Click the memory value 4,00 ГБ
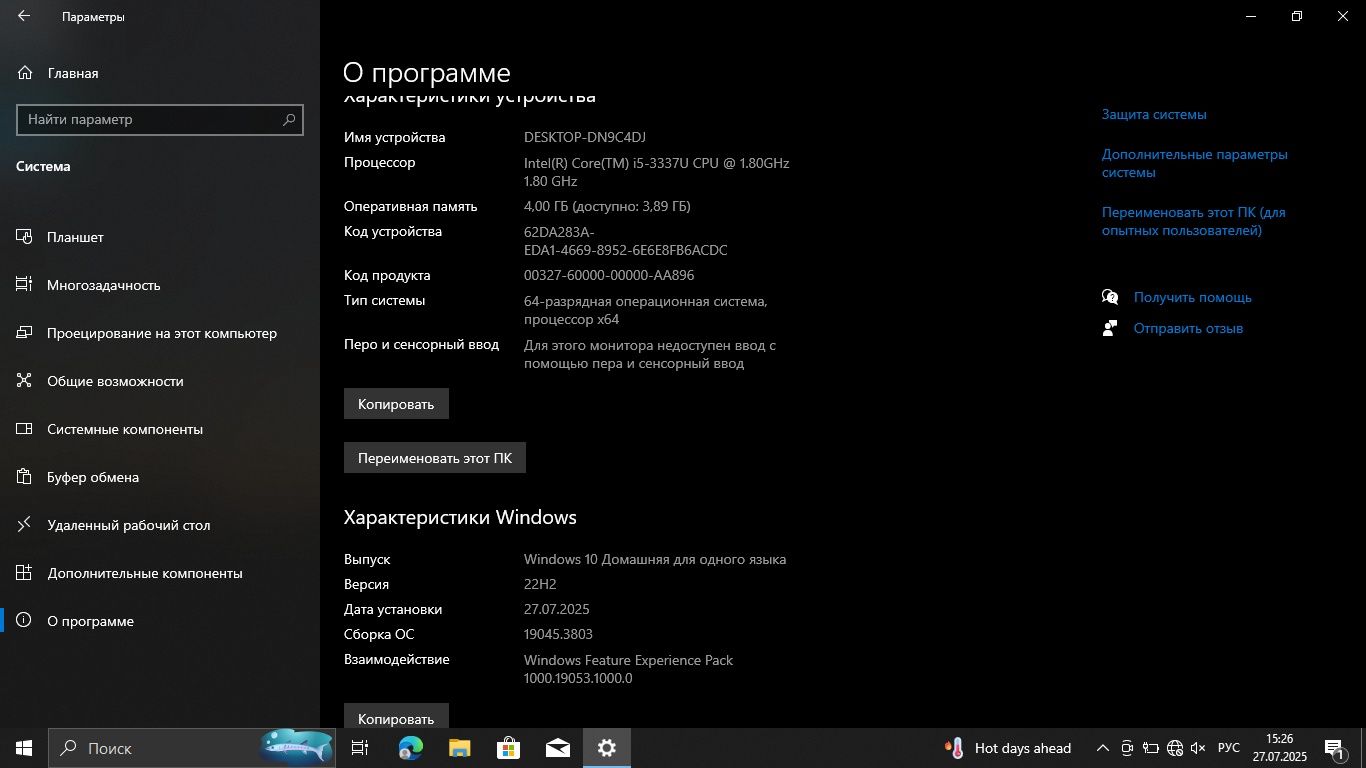The width and height of the screenshot is (1366, 768). tap(607, 206)
